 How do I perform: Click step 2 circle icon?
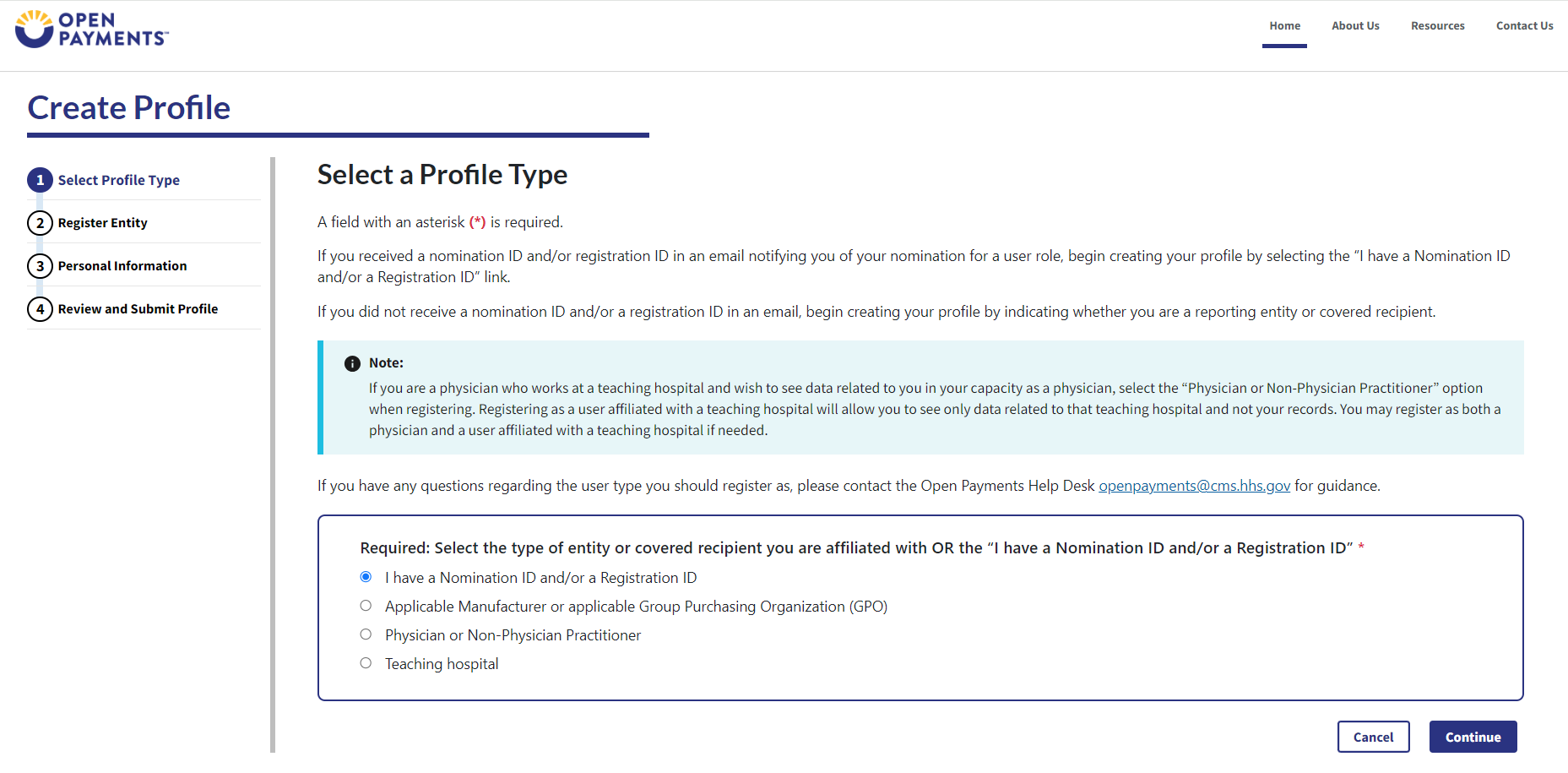click(40, 223)
